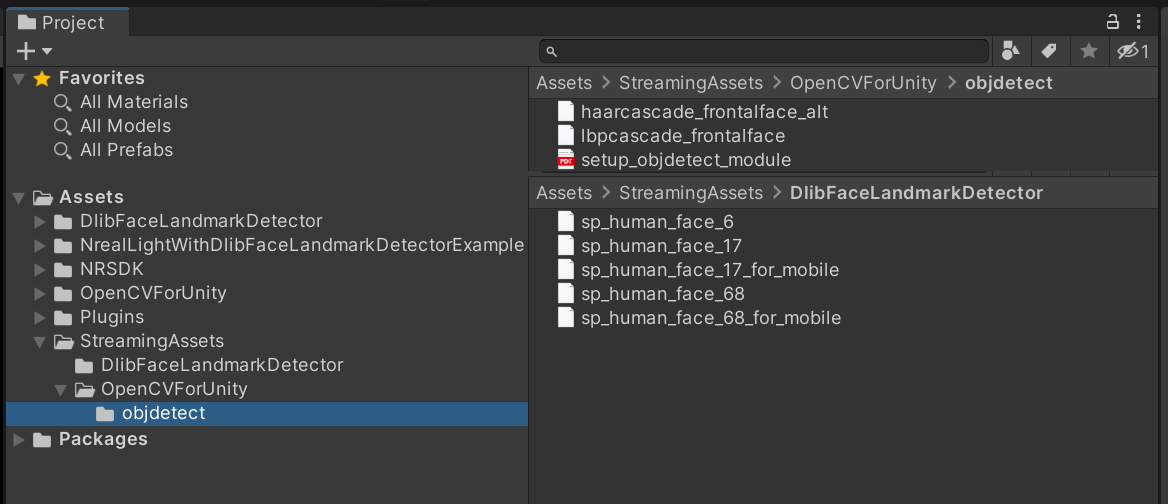Expand the Plugins folder
The image size is (1168, 504).
[x=40, y=317]
